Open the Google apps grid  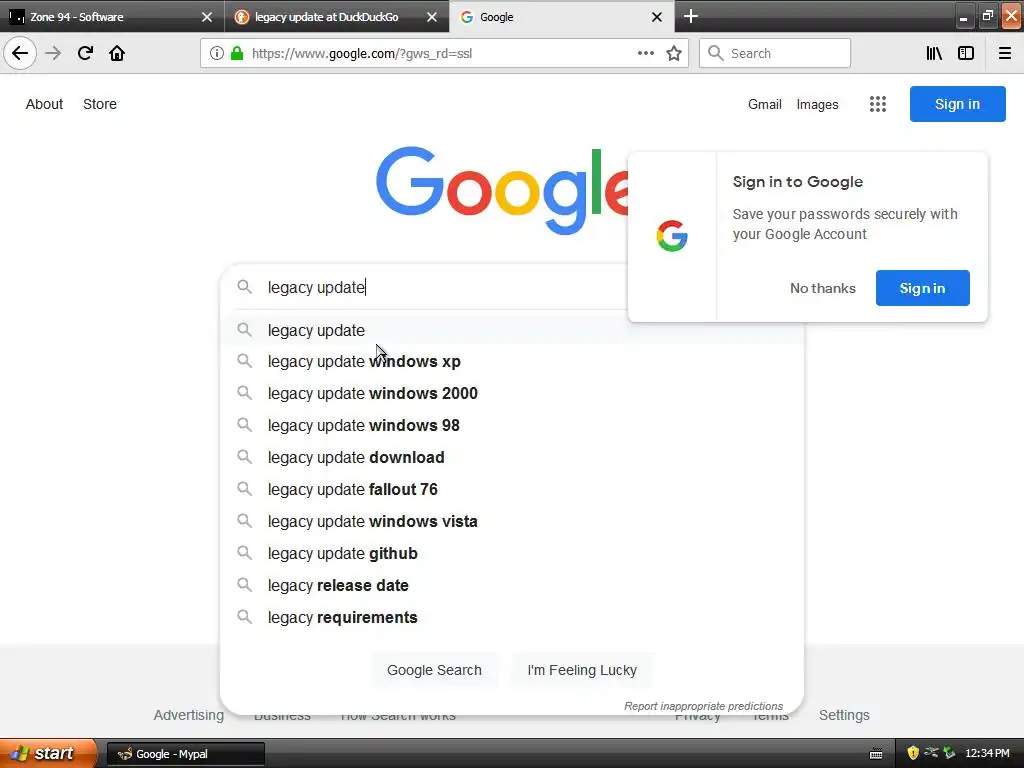point(878,104)
